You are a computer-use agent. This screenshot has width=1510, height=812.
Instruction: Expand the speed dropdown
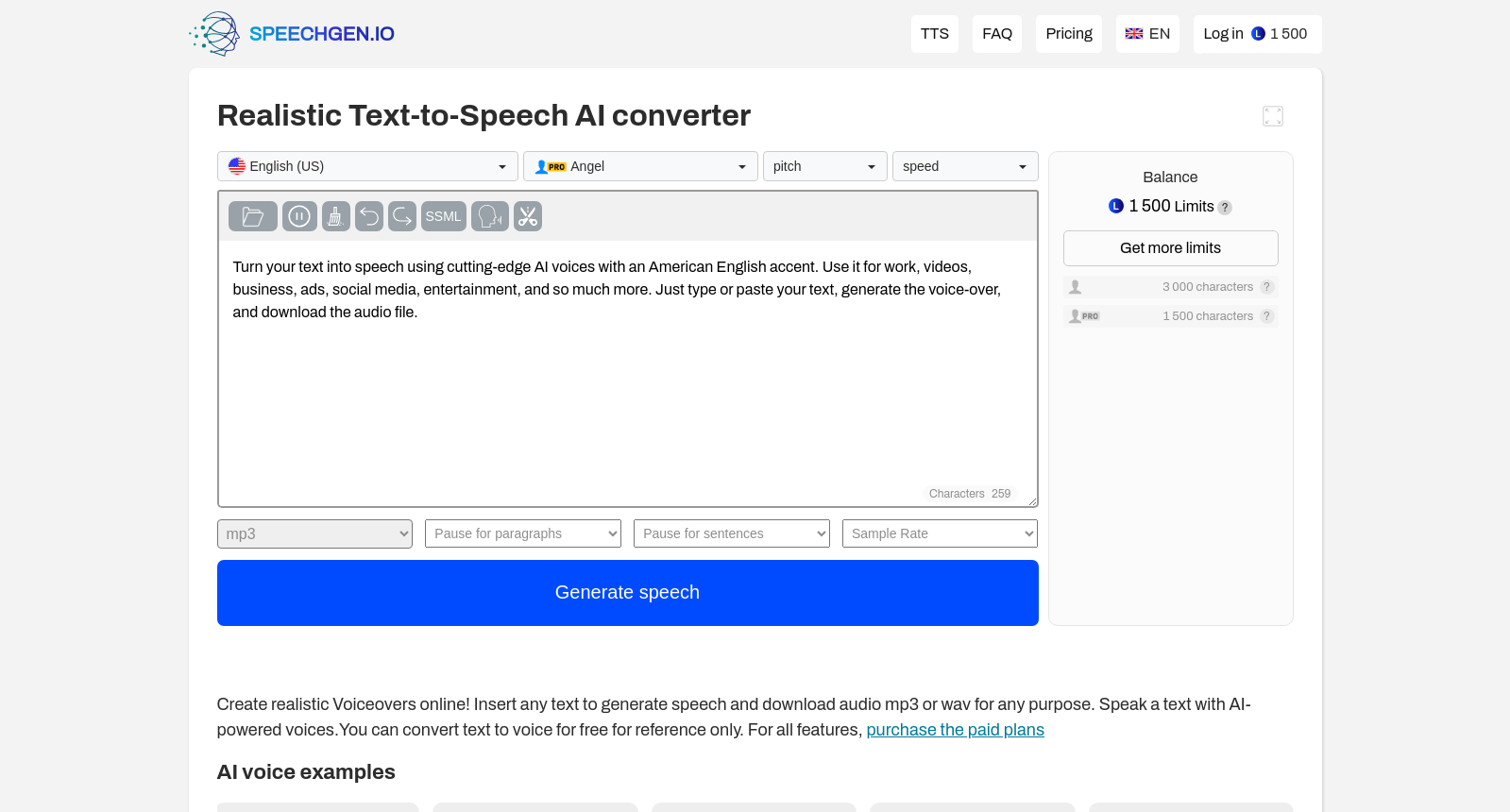click(965, 166)
